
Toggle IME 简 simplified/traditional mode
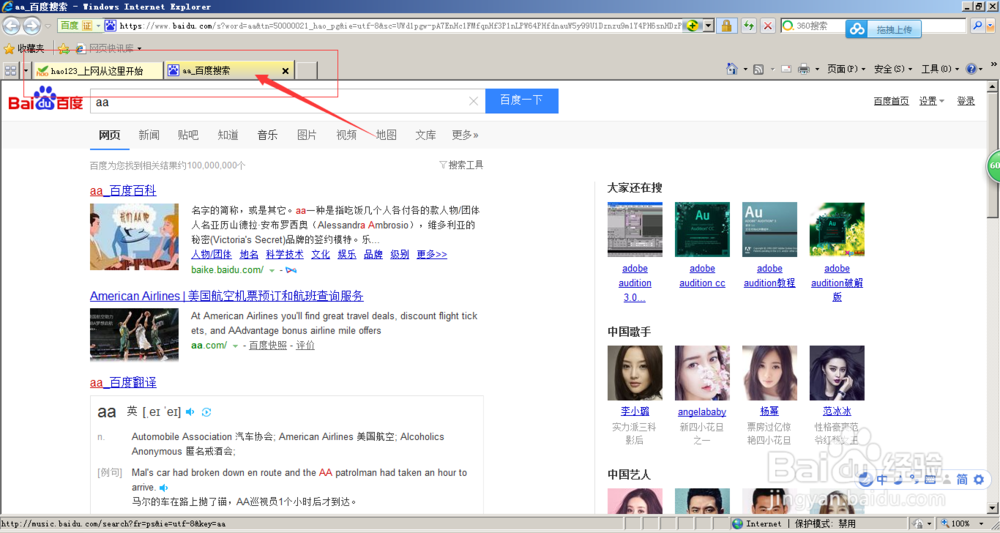(962, 479)
